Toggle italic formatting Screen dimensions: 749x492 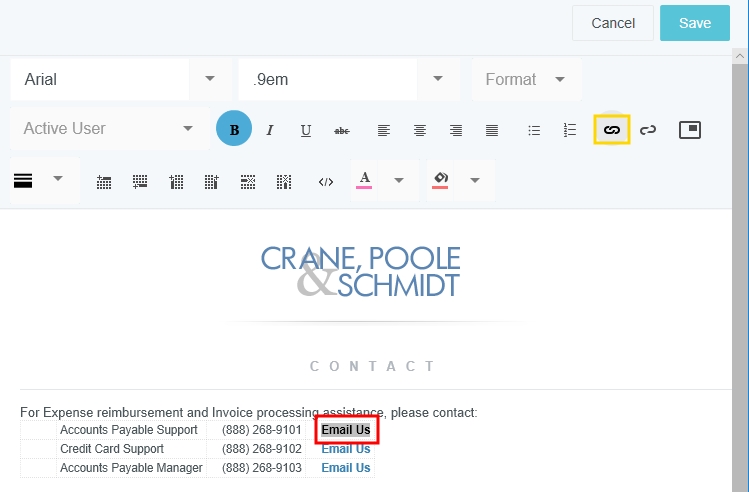(x=270, y=130)
